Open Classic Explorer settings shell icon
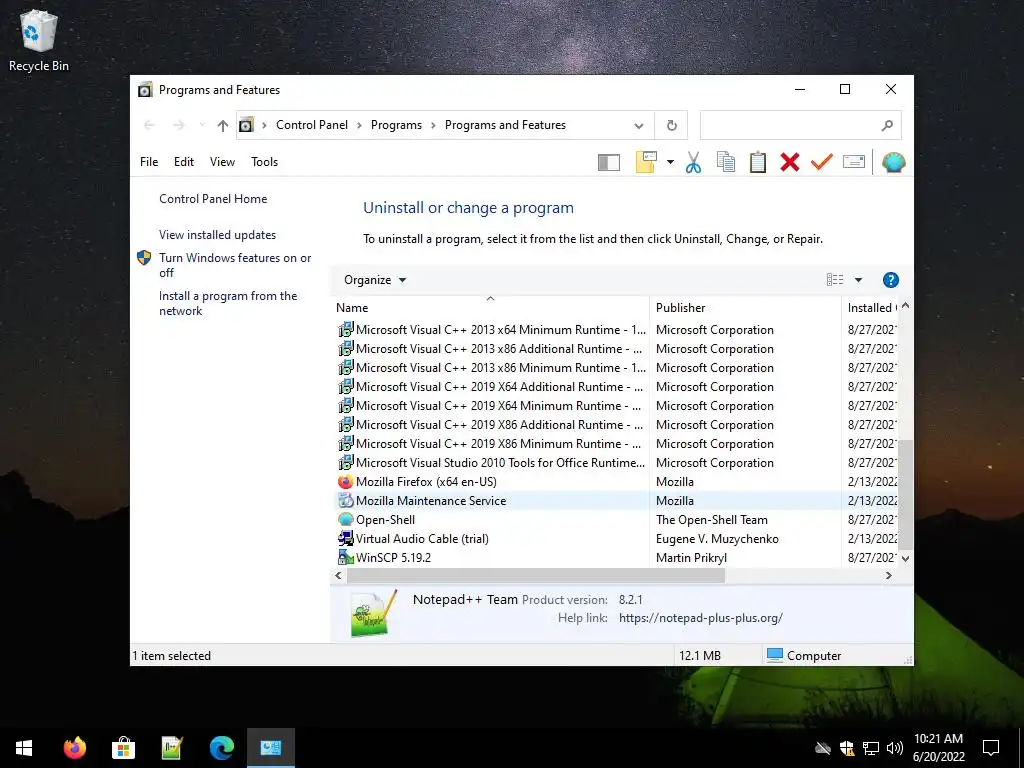Image resolution: width=1024 pixels, height=768 pixels. [893, 162]
